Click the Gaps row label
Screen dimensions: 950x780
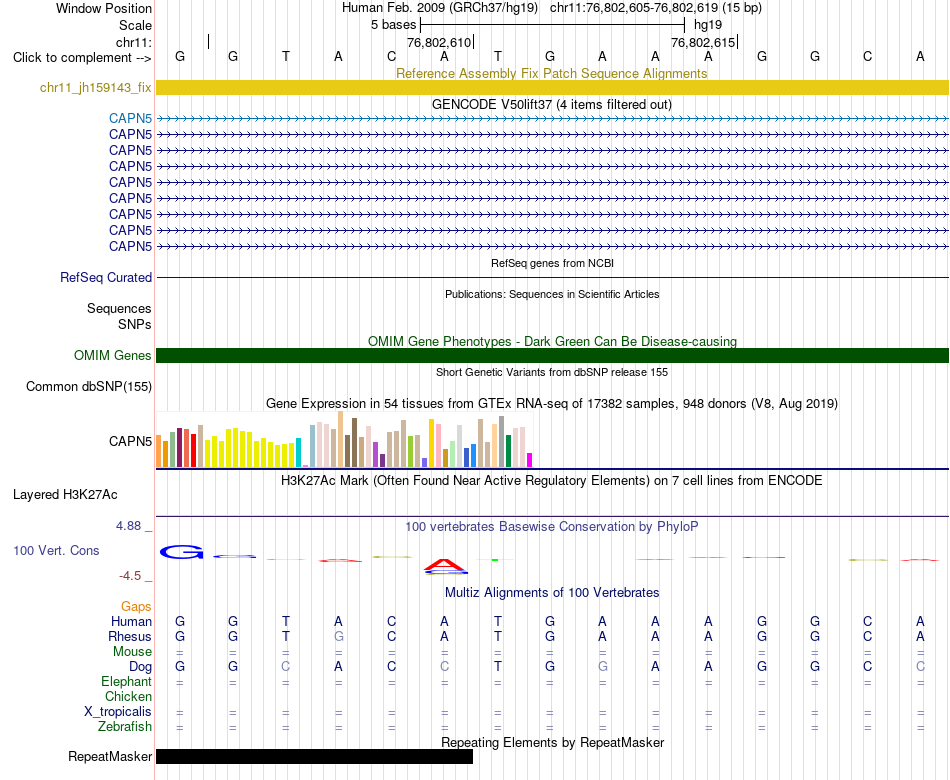[x=136, y=607]
